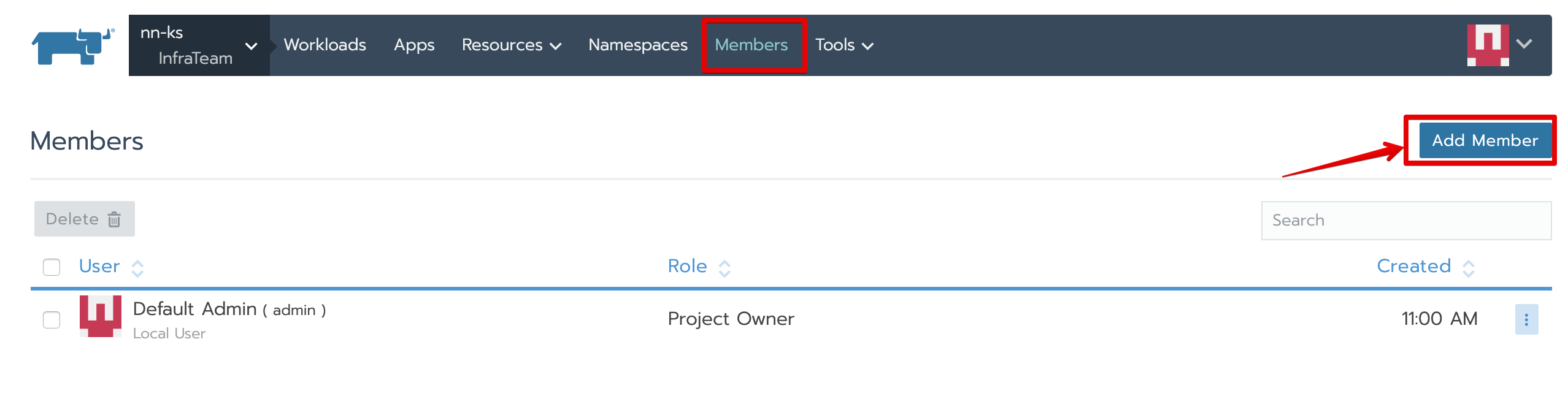Click the Search members input field
Viewport: 1568px width, 418px height.
coord(1405,221)
